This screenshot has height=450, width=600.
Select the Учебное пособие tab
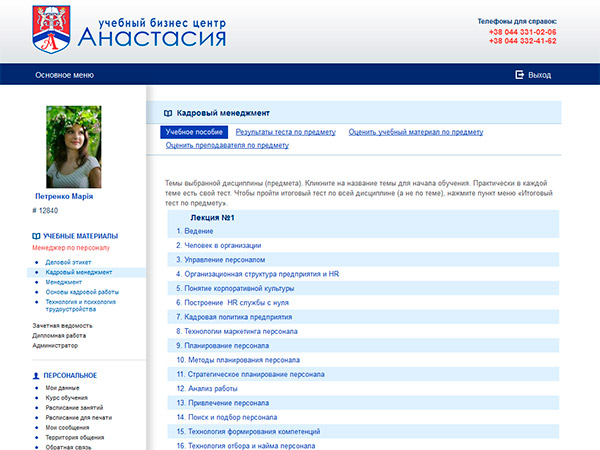coord(194,132)
